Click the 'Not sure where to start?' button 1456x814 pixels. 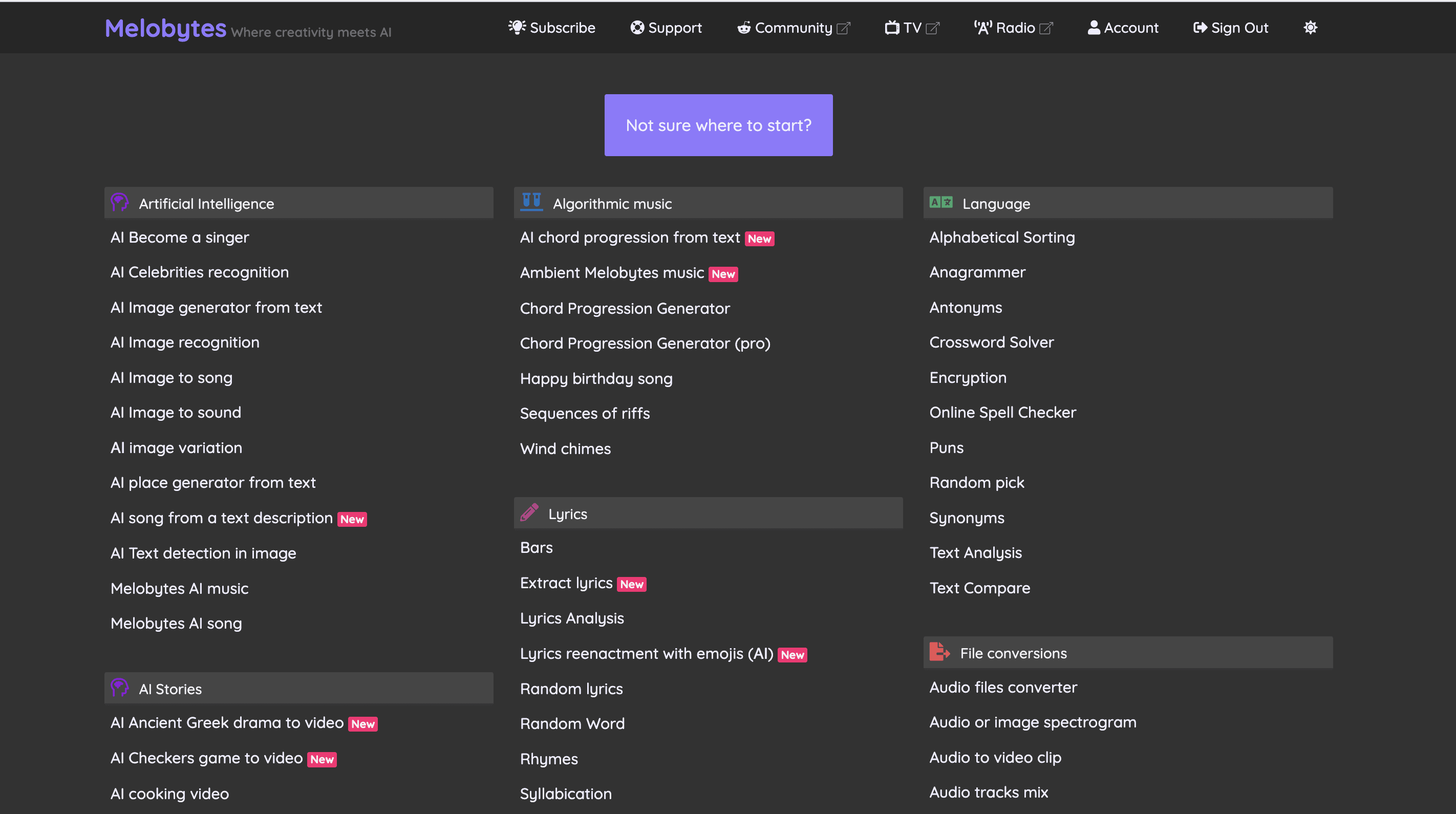[x=718, y=125]
